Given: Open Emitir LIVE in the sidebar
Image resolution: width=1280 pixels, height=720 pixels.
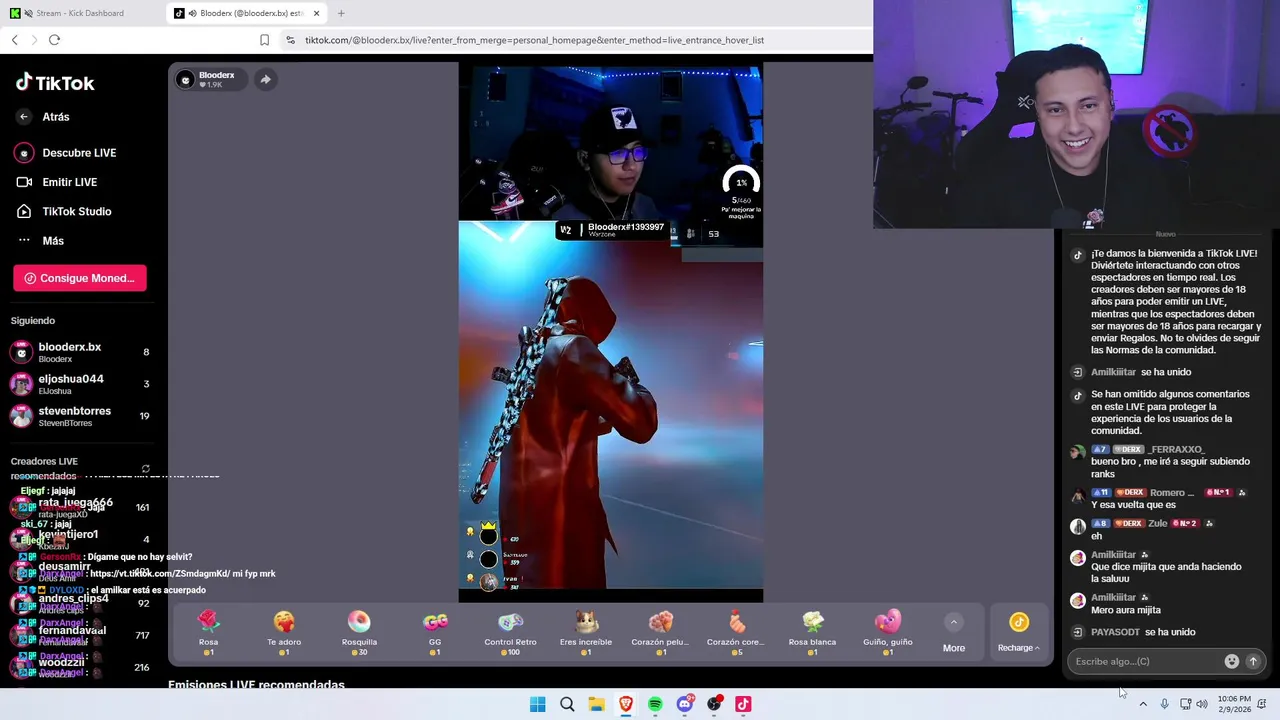Looking at the screenshot, I should pos(57,182).
